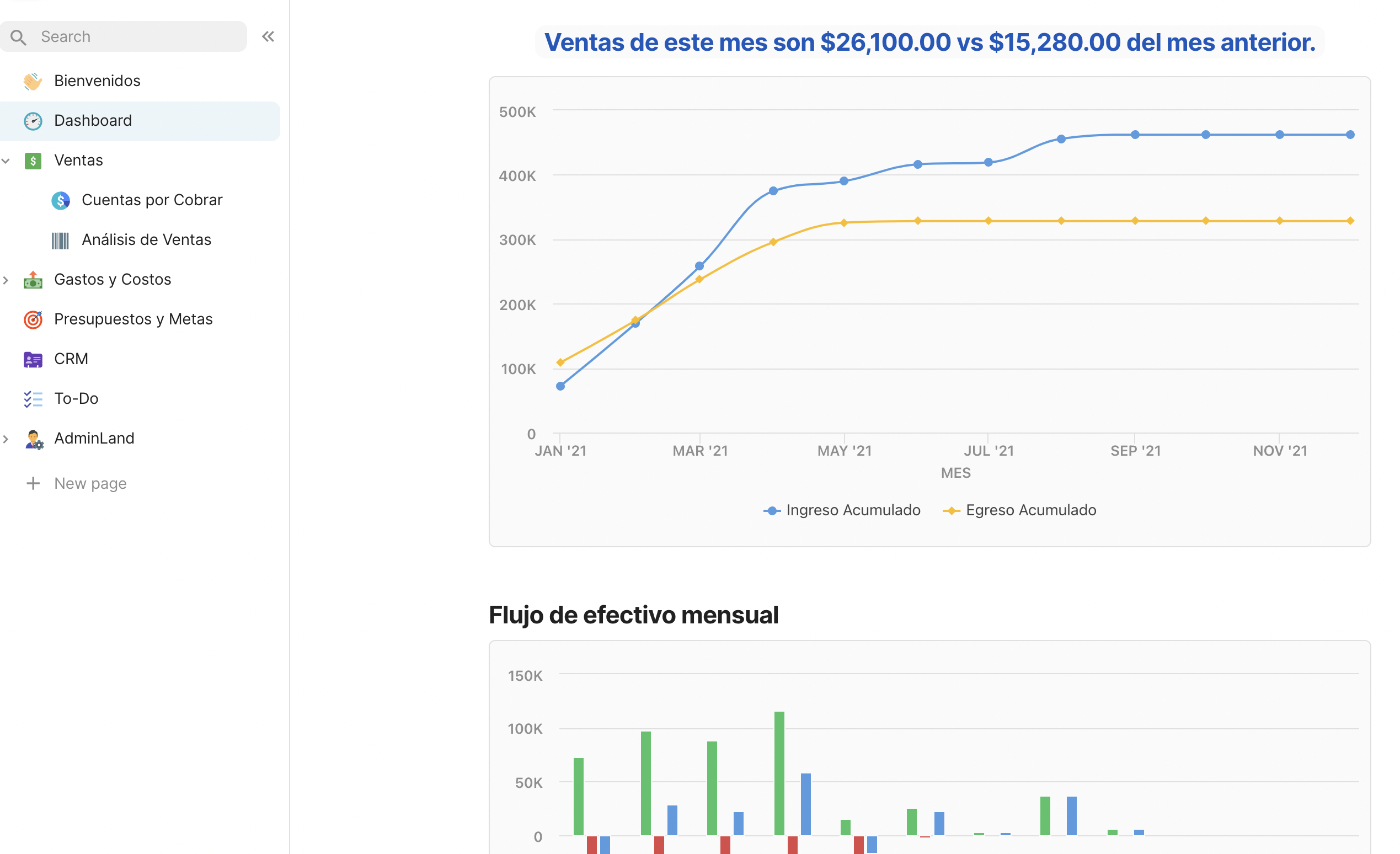Expand the AdminLand section chevron
Image resolution: width=1400 pixels, height=854 pixels.
coord(6,439)
